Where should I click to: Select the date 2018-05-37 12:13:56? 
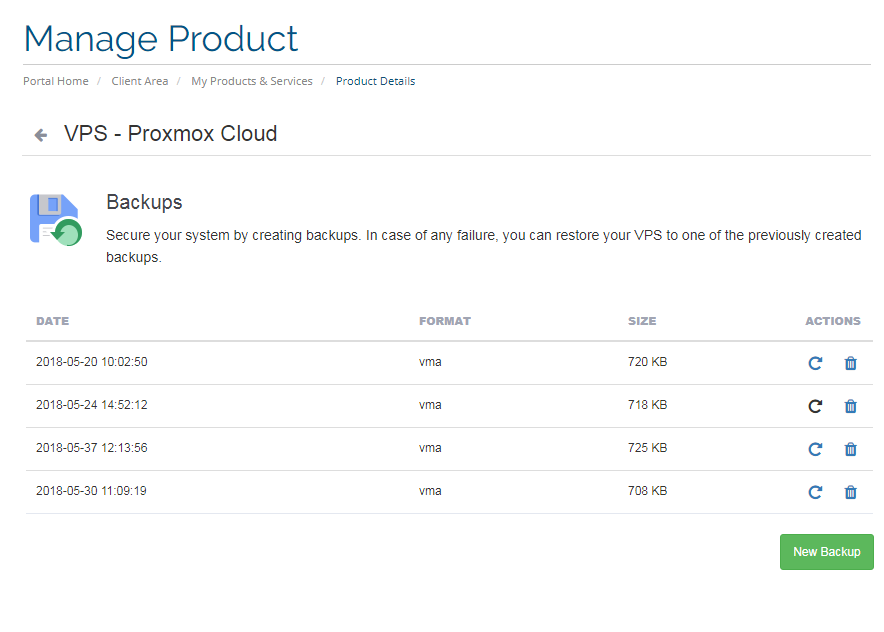pos(92,448)
